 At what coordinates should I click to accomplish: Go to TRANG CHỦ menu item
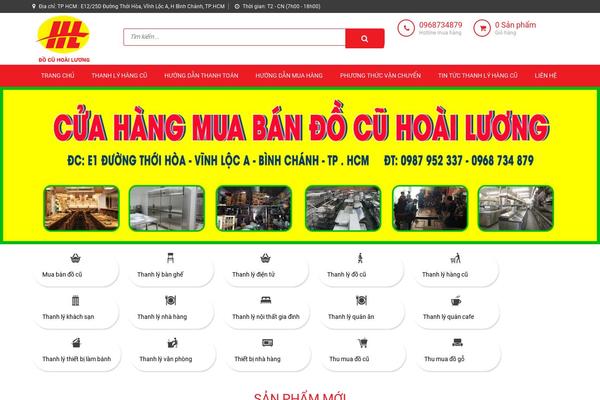(x=58, y=76)
